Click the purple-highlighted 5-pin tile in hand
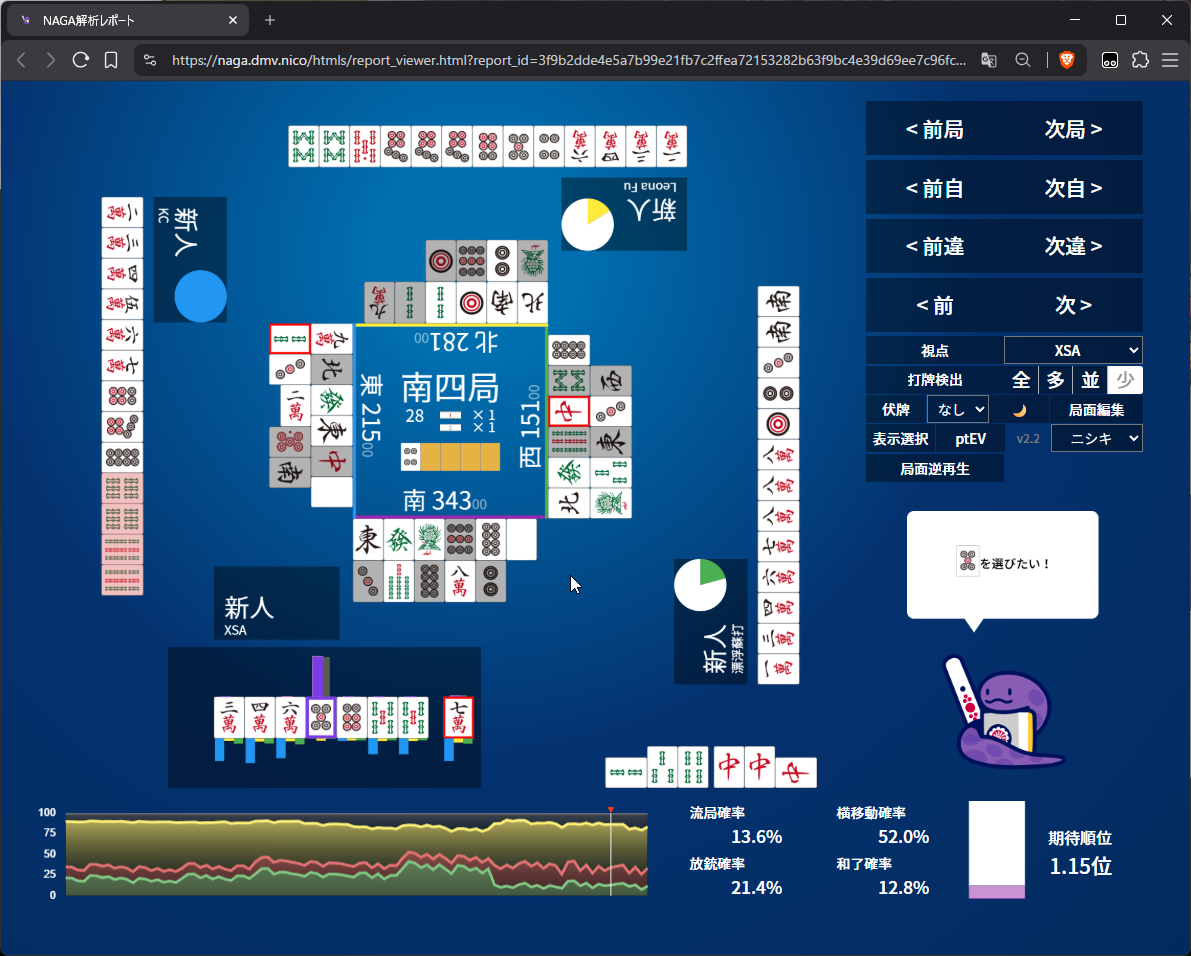 coord(321,718)
